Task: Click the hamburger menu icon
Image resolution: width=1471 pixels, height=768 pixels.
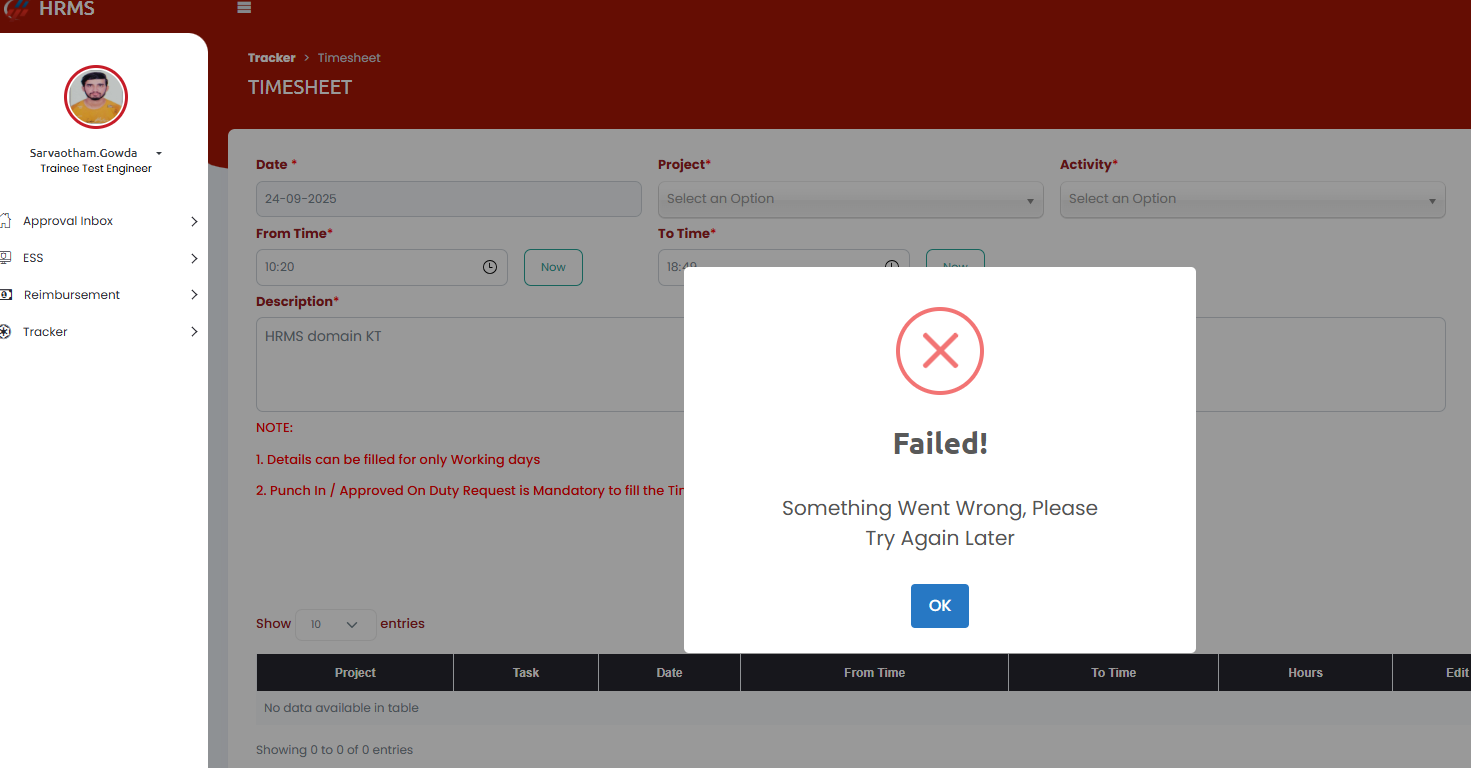Action: coord(244,8)
